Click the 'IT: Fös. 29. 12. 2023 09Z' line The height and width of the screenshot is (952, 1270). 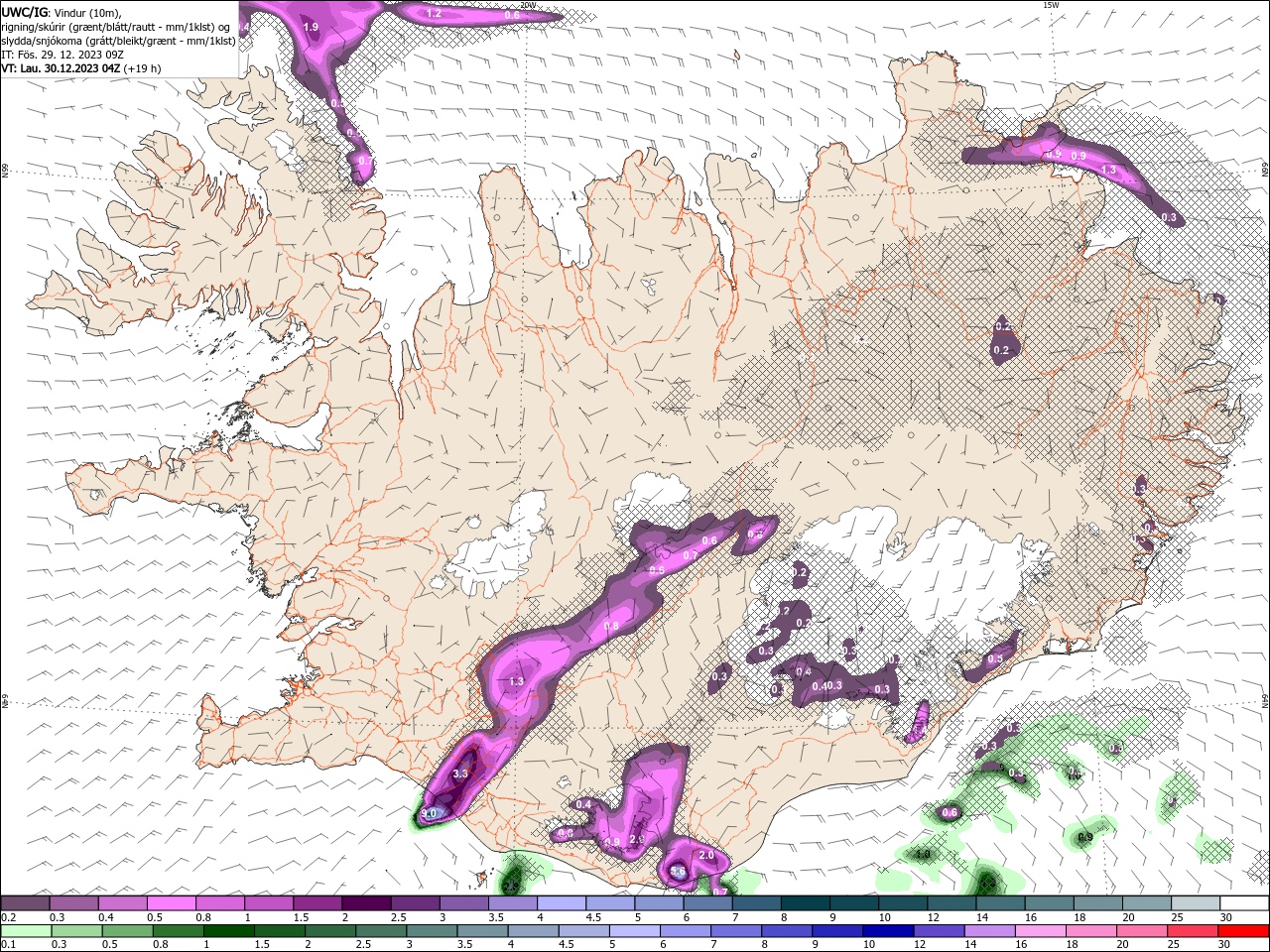click(63, 55)
